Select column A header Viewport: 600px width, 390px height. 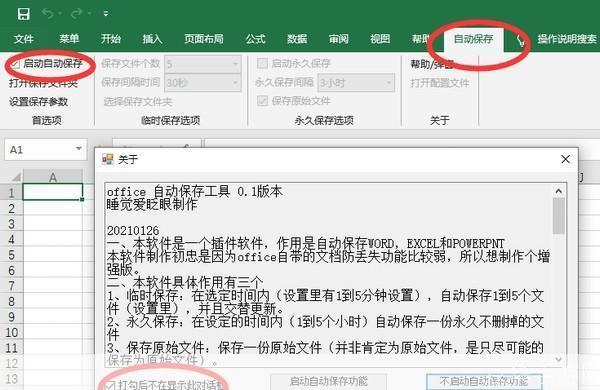(x=53, y=177)
